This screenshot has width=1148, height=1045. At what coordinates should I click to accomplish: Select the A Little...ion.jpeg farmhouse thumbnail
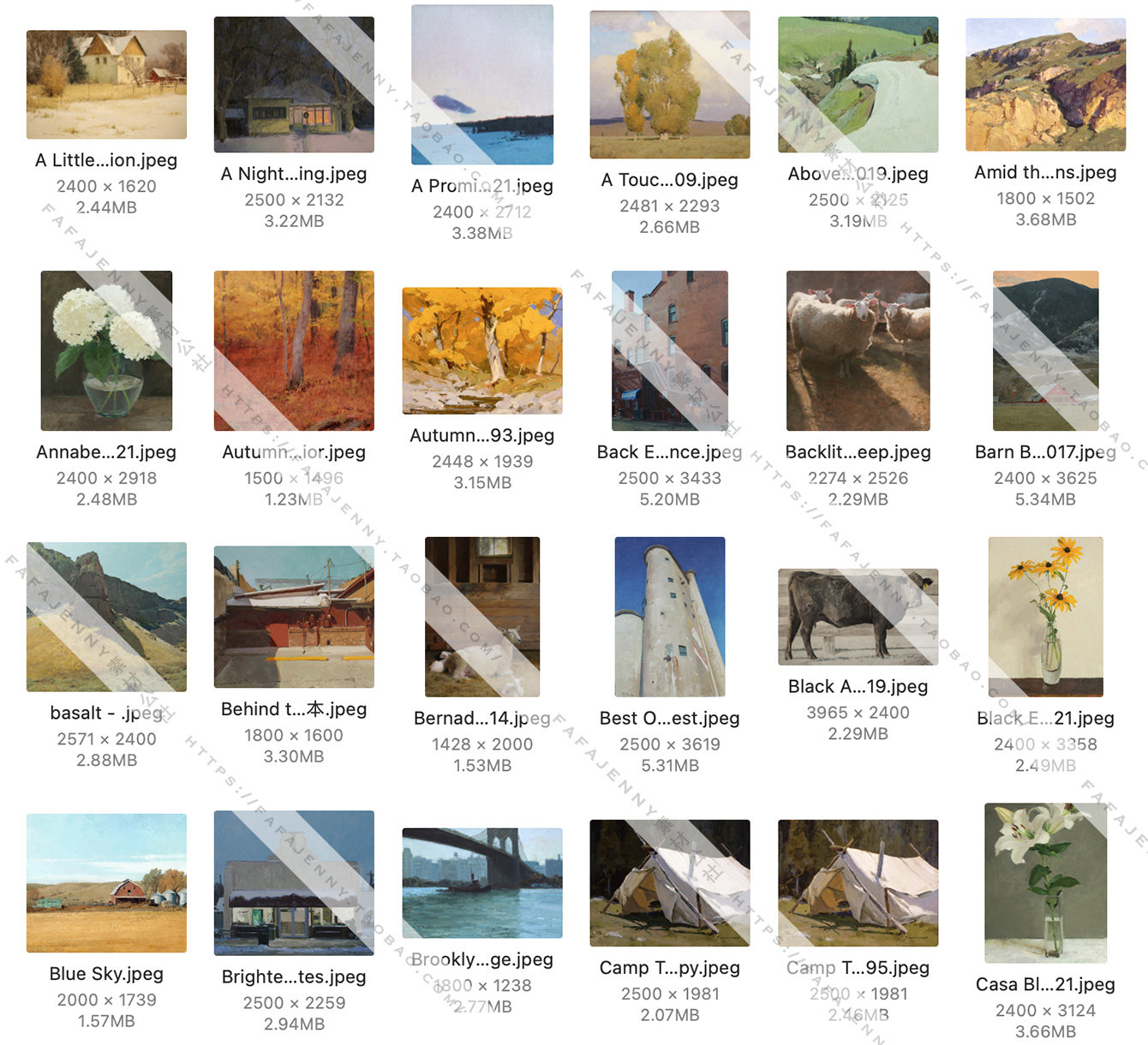(106, 85)
